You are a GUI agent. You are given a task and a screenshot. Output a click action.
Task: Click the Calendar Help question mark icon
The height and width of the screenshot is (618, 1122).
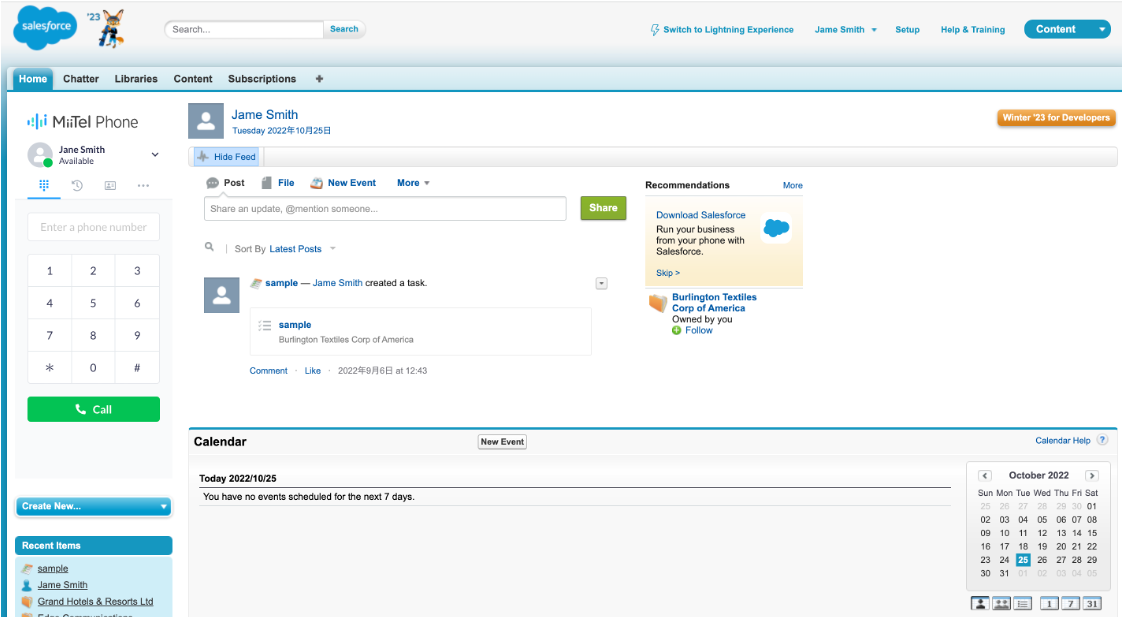coord(1103,440)
